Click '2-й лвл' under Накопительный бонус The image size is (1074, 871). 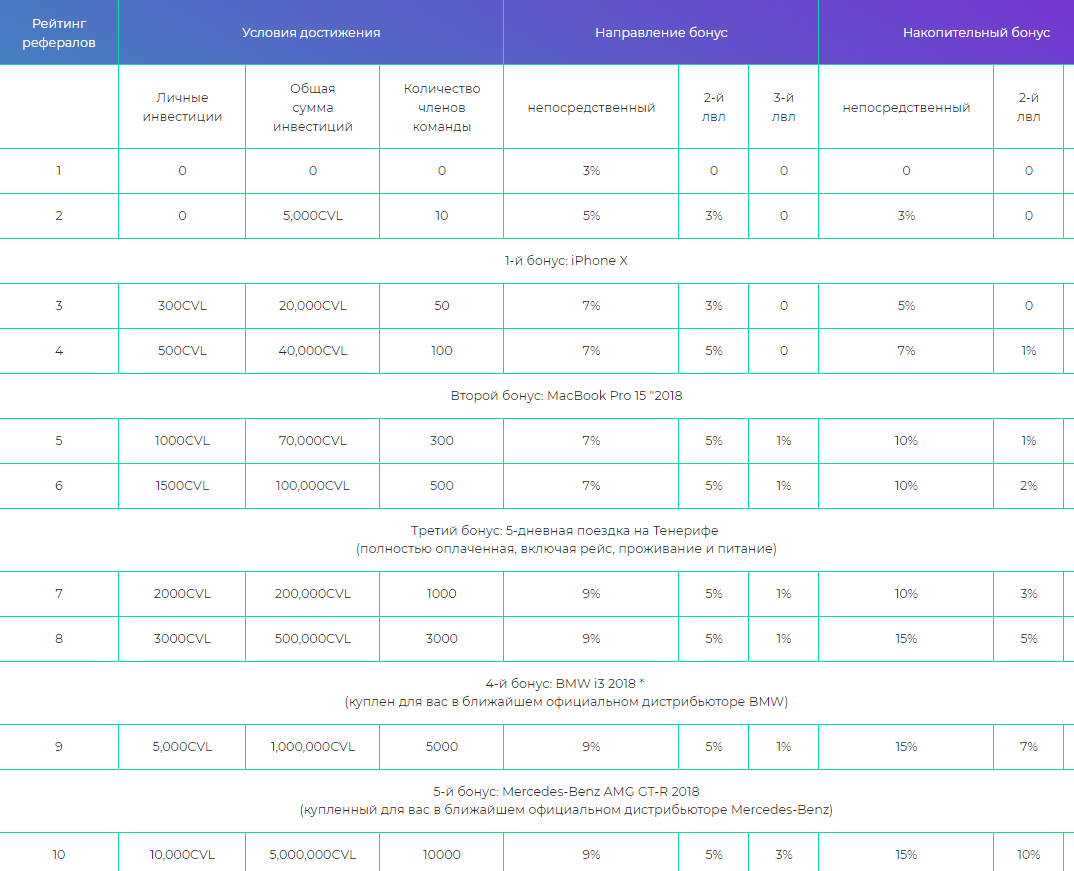point(1028,107)
